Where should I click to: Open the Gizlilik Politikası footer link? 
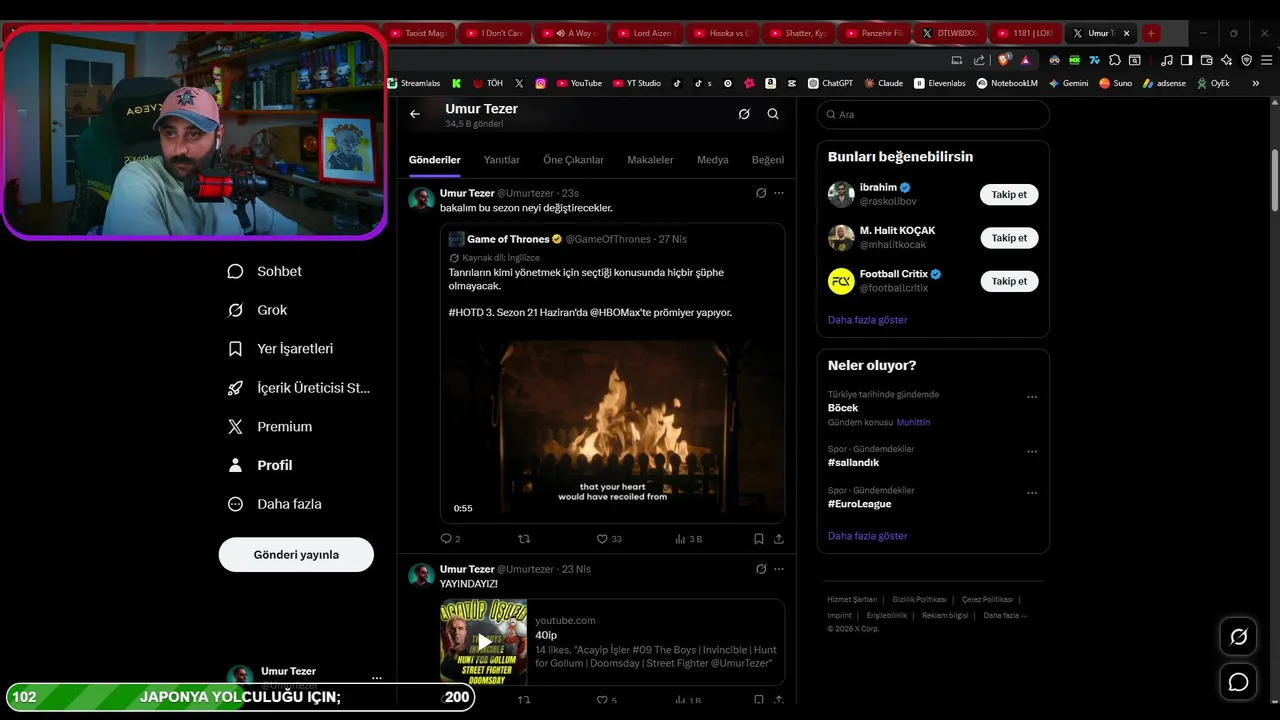(x=919, y=599)
